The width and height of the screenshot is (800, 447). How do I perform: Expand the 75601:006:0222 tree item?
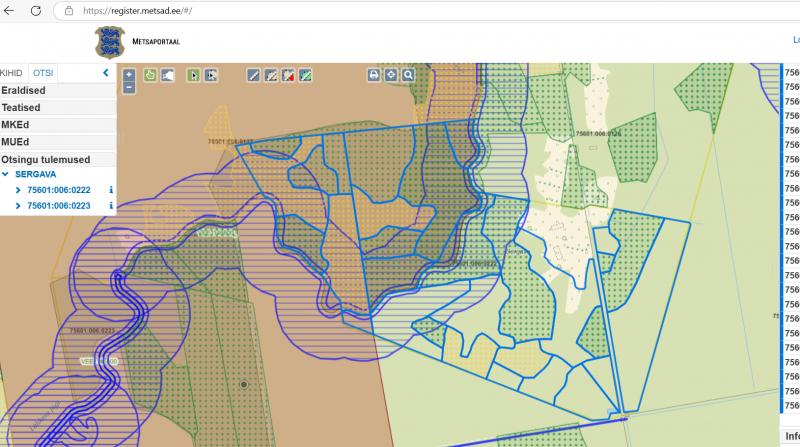(18, 190)
